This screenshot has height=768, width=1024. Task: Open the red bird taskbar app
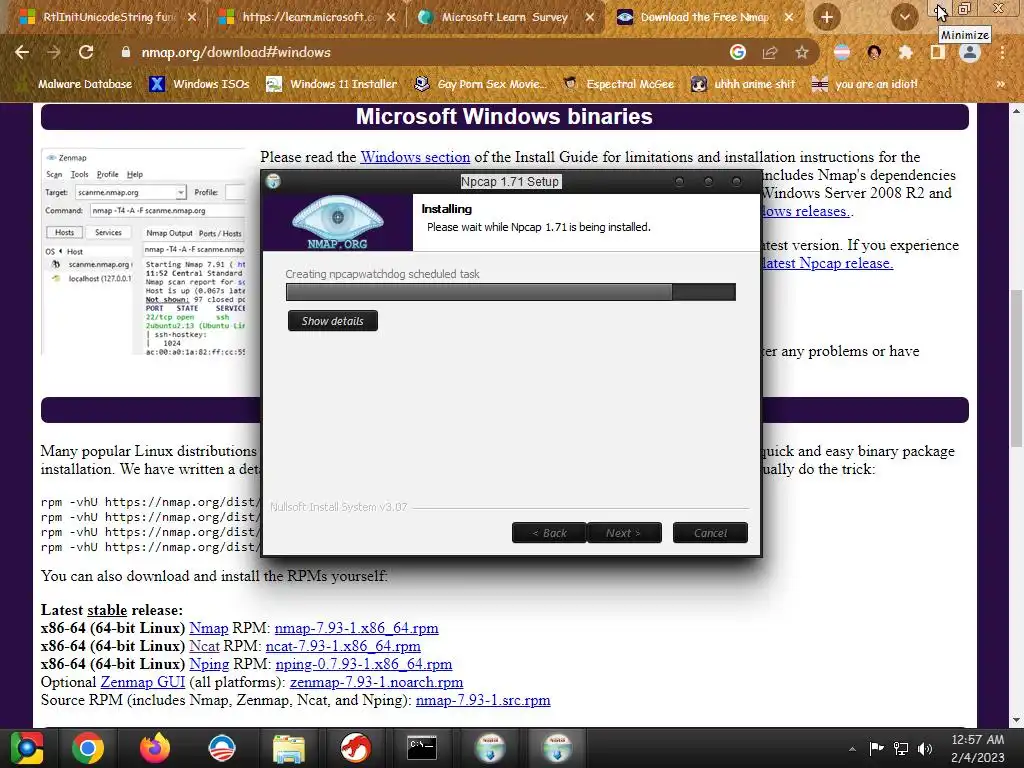(355, 748)
